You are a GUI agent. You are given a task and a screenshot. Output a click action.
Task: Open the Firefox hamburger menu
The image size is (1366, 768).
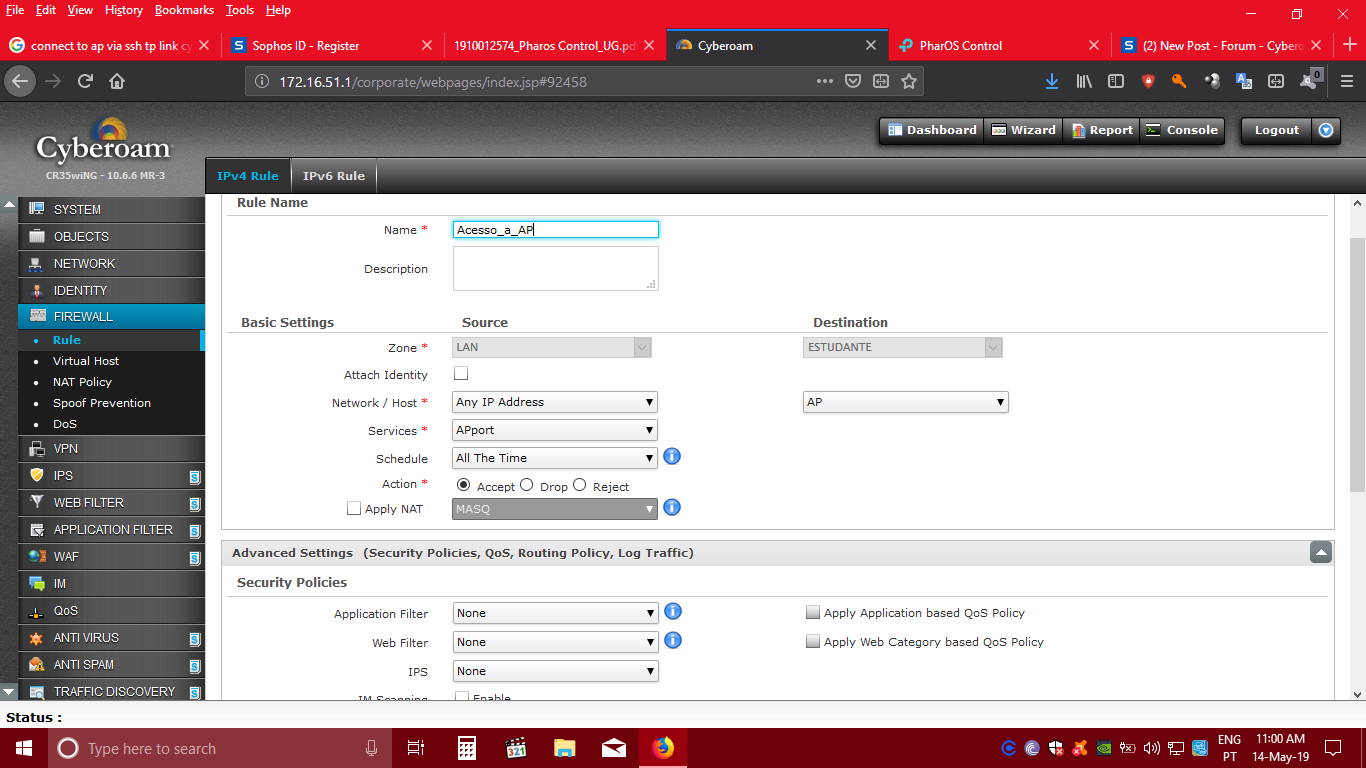coord(1346,82)
